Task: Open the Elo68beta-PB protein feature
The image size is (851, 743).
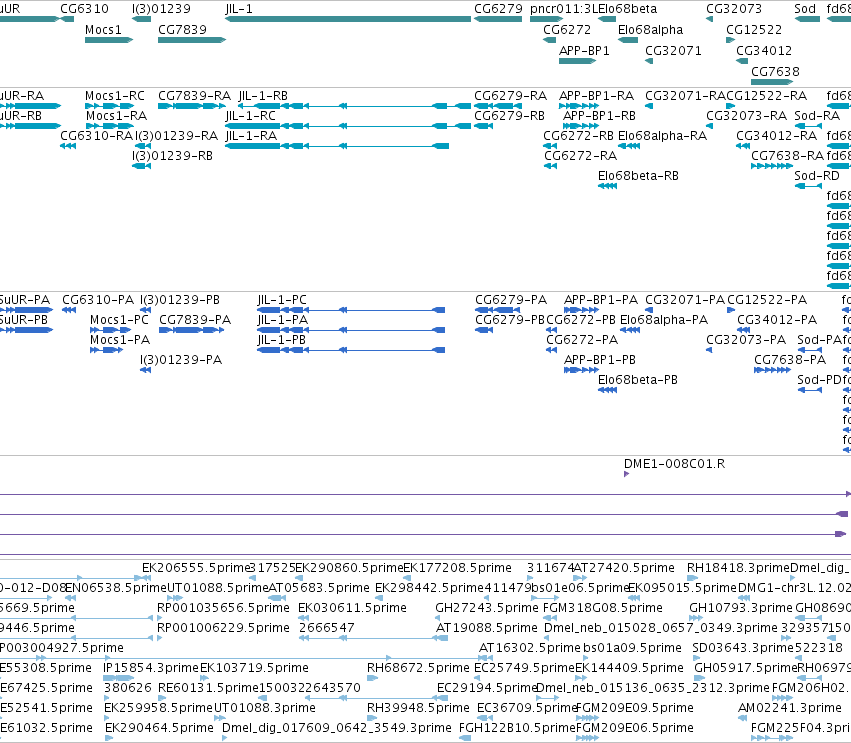Action: [x=607, y=390]
